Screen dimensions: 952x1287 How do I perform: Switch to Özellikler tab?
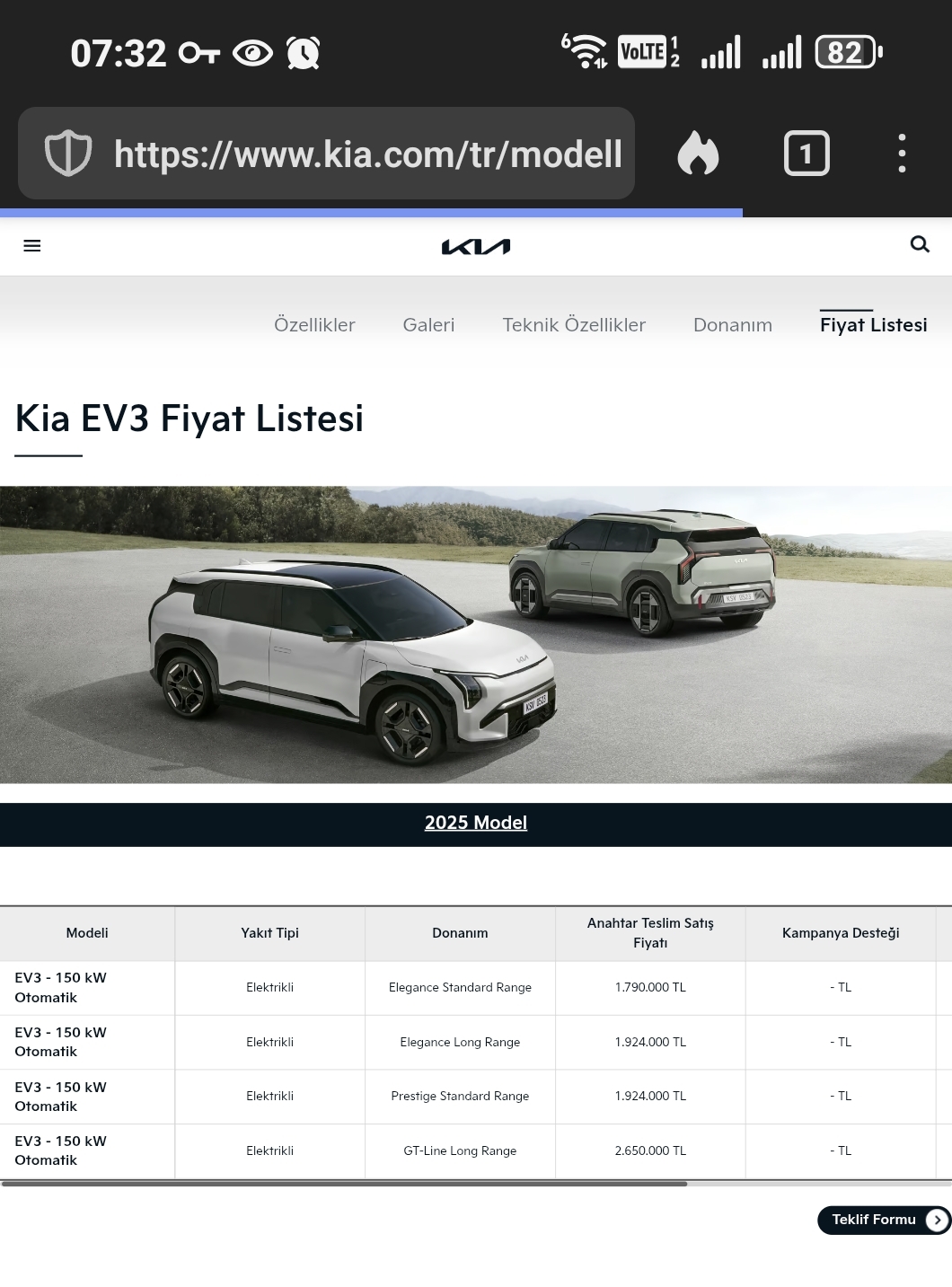pyautogui.click(x=314, y=325)
